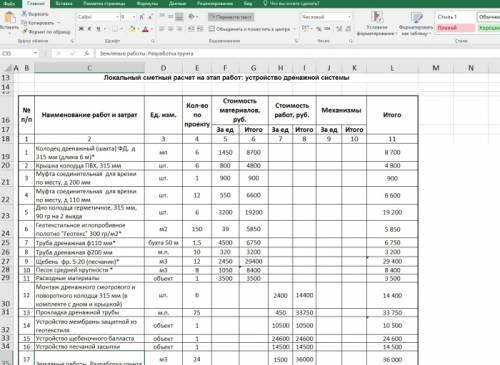Open the merge and center dropdown arrow
The width and height of the screenshot is (500, 365).
pos(294,29)
